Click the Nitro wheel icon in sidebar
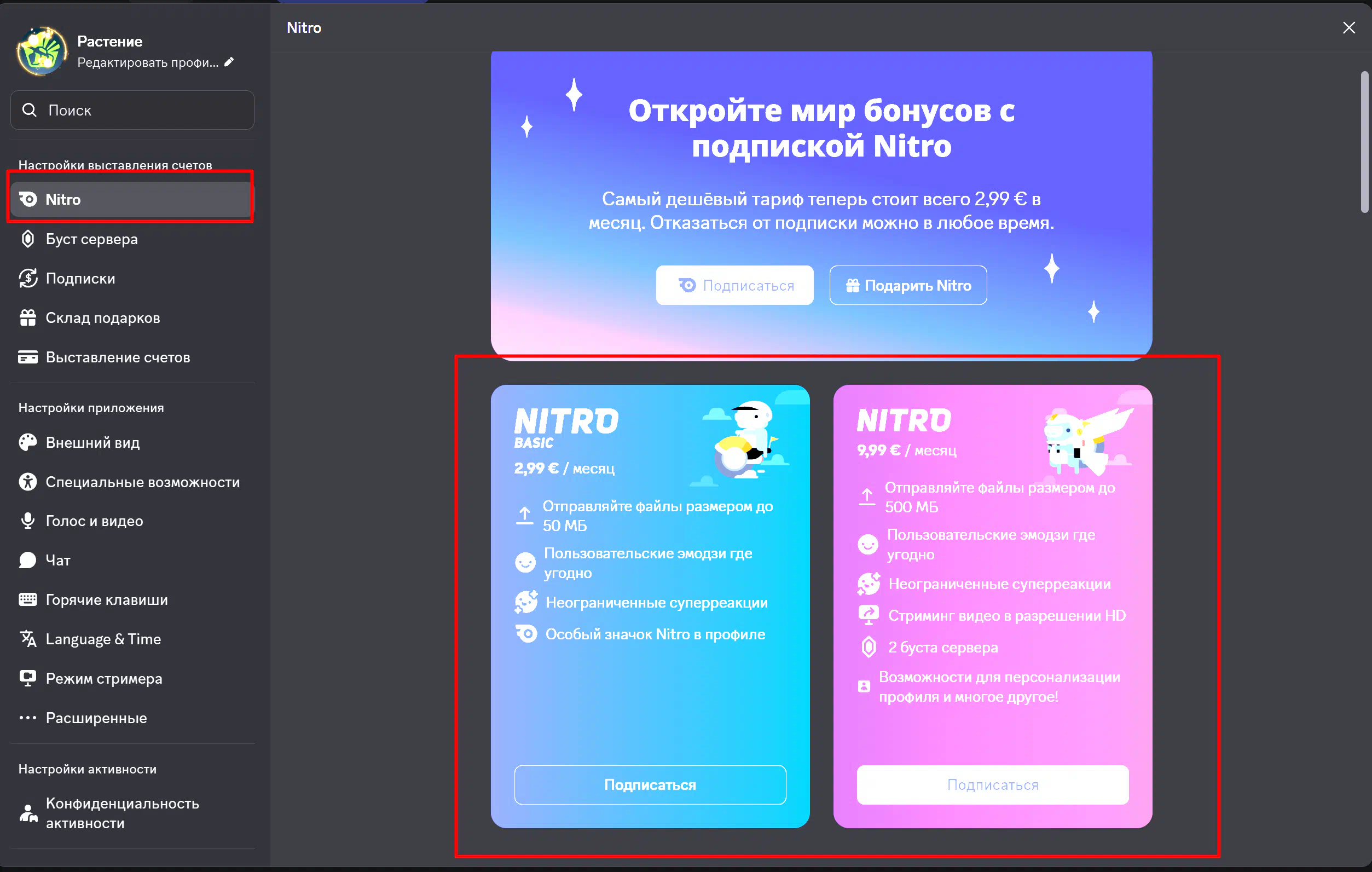The width and height of the screenshot is (1372, 872). [27, 199]
